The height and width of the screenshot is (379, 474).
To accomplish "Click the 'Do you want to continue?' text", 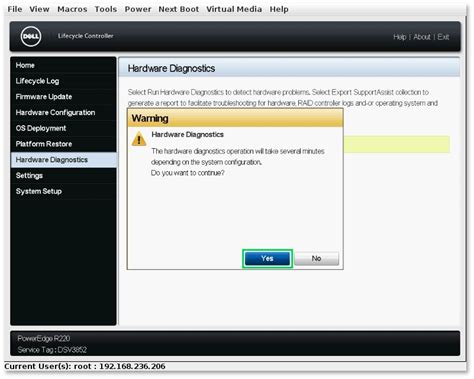I will click(x=188, y=173).
